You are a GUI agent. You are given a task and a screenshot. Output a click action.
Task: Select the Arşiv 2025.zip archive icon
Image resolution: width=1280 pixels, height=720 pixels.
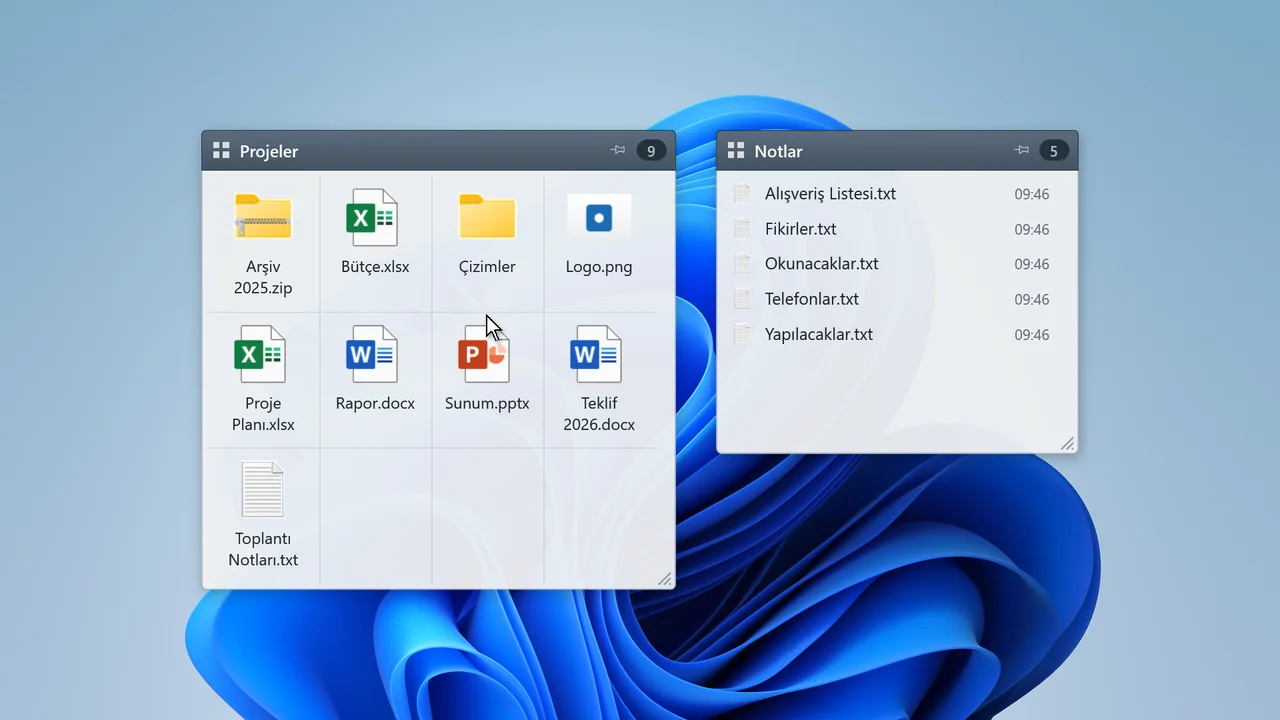263,217
